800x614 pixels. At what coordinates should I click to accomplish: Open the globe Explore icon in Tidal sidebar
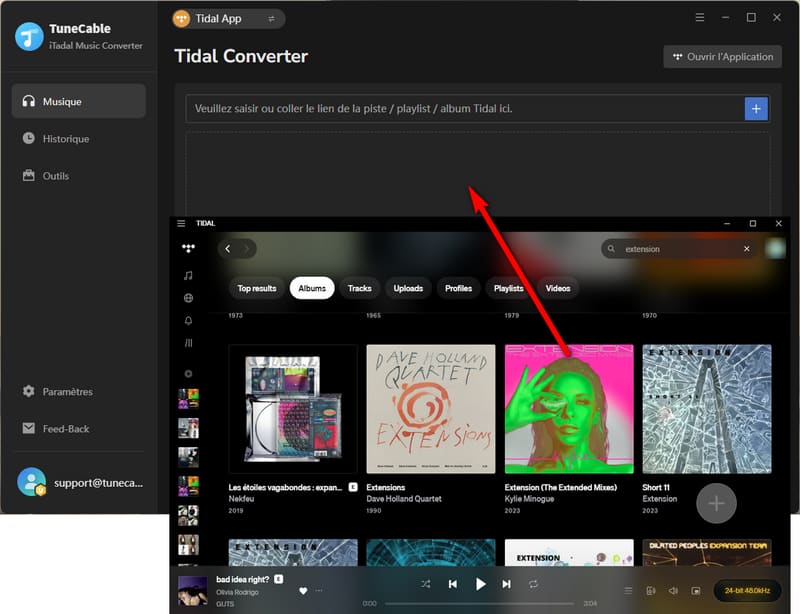click(x=188, y=298)
